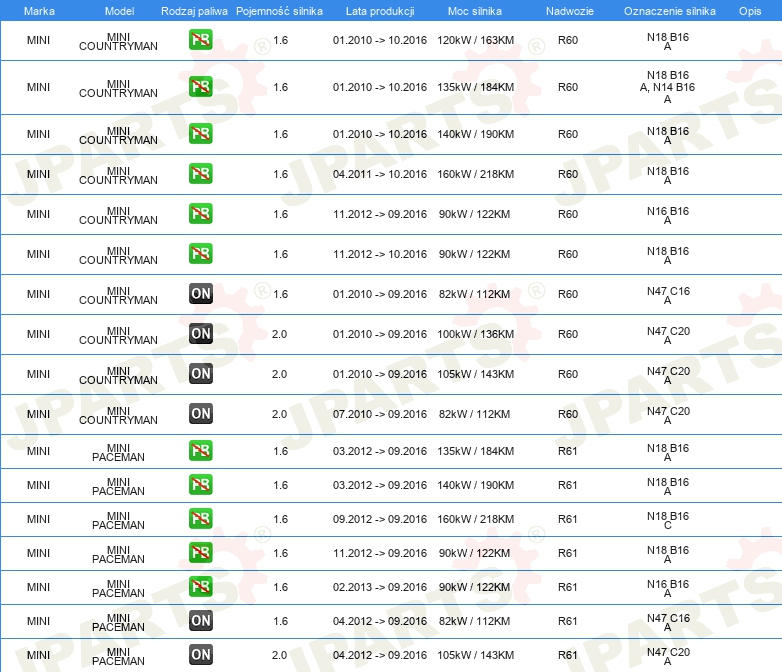Click Countryman engine code N16 B16 A
The height and width of the screenshot is (672, 782).
(667, 216)
